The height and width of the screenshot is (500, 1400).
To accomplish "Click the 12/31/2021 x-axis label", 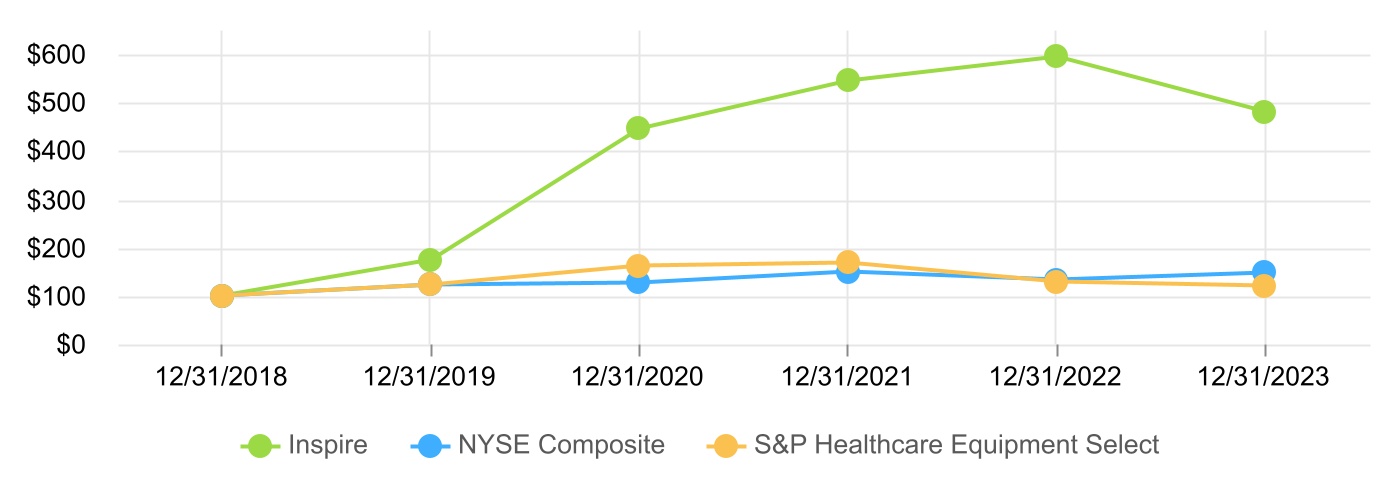I will 847,377.
